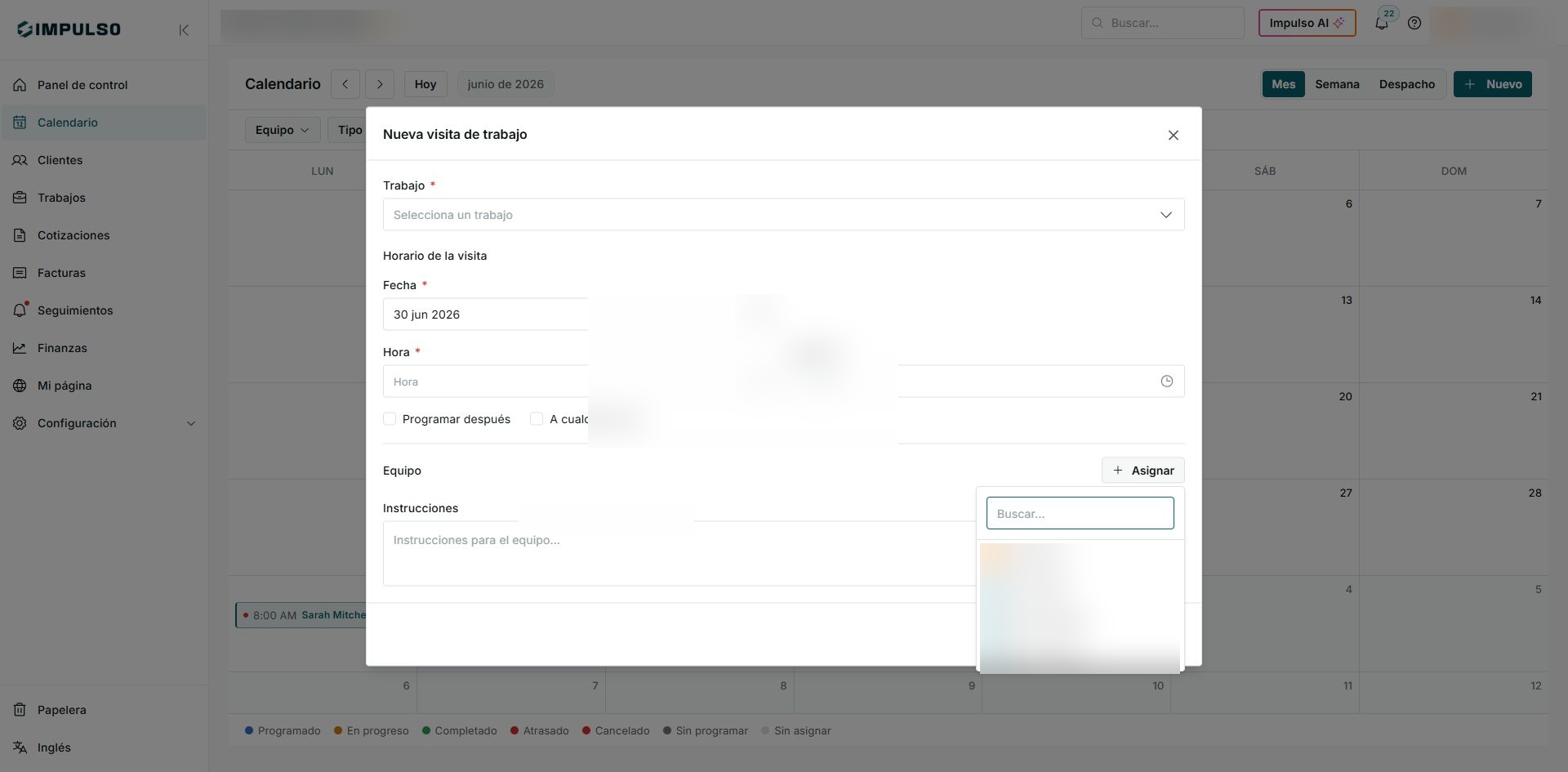Click the Facturas invoice icon
Image resolution: width=1568 pixels, height=772 pixels.
20,273
